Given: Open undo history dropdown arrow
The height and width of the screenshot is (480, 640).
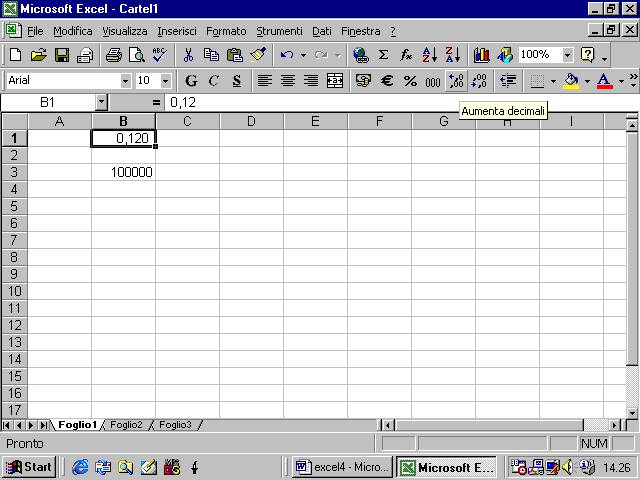Looking at the screenshot, I should [303, 55].
